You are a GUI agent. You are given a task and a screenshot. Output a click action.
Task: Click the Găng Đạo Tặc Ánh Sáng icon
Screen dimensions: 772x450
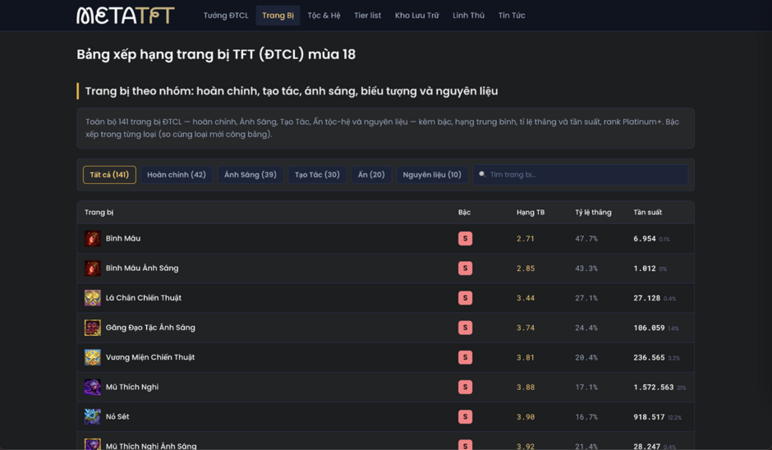click(x=93, y=327)
